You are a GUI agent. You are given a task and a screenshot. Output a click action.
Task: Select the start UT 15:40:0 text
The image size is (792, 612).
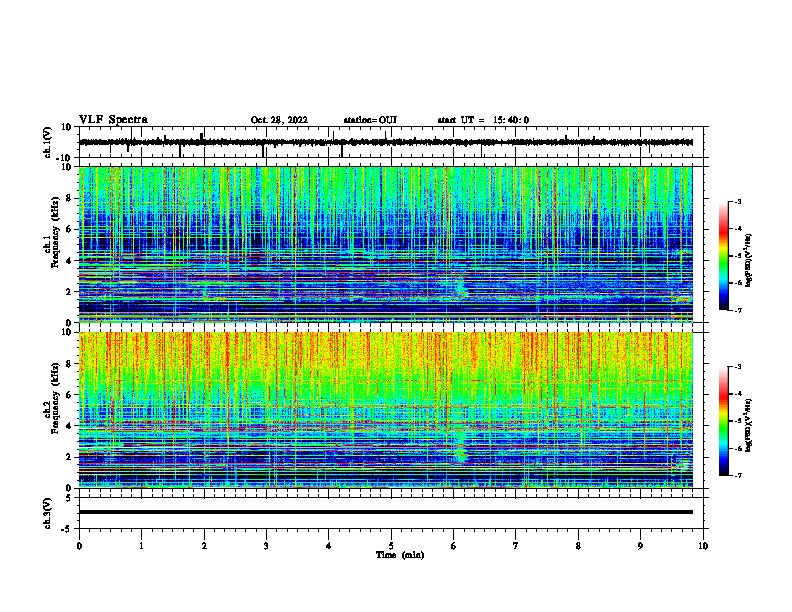coord(483,120)
